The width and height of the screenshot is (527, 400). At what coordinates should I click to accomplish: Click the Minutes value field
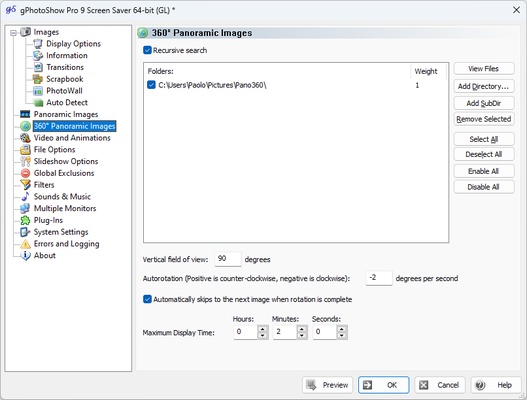pyautogui.click(x=286, y=332)
